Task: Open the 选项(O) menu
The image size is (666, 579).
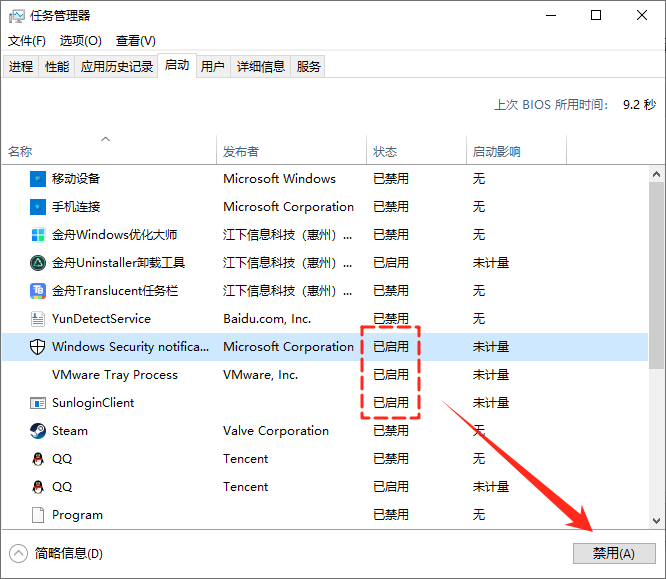Action: (x=80, y=41)
